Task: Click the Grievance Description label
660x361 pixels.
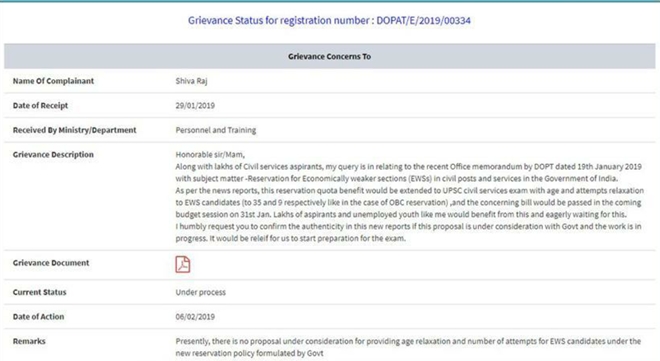Action: [53, 154]
